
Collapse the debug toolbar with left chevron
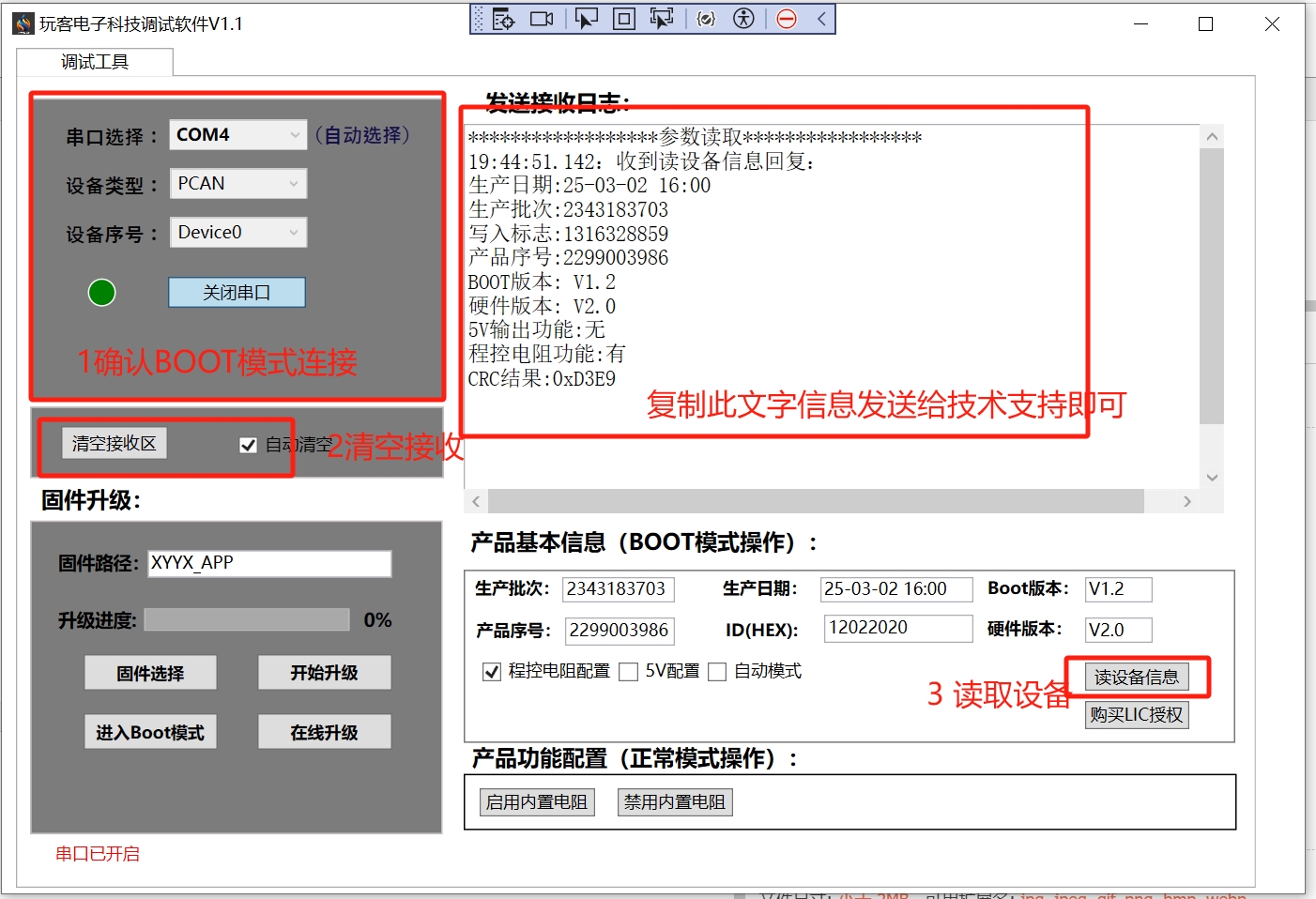coord(821,19)
